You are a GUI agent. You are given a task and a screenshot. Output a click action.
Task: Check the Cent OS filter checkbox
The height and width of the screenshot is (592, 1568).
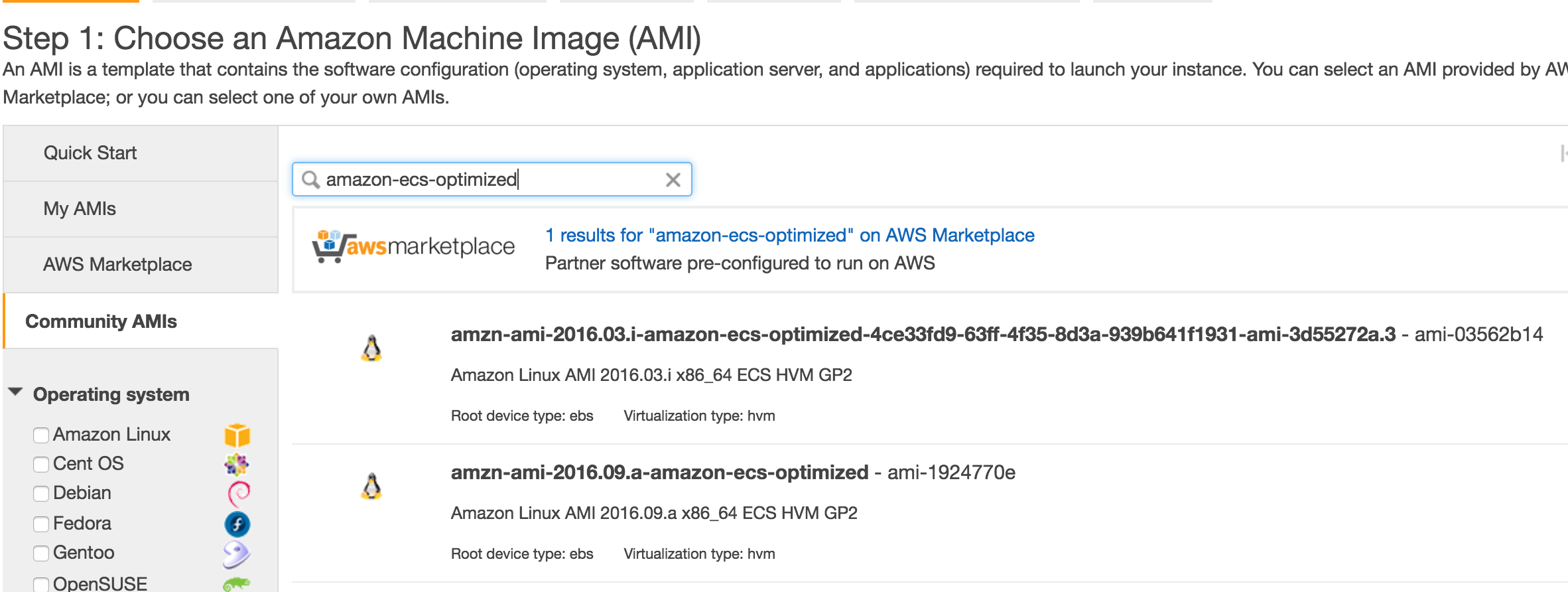(x=41, y=465)
